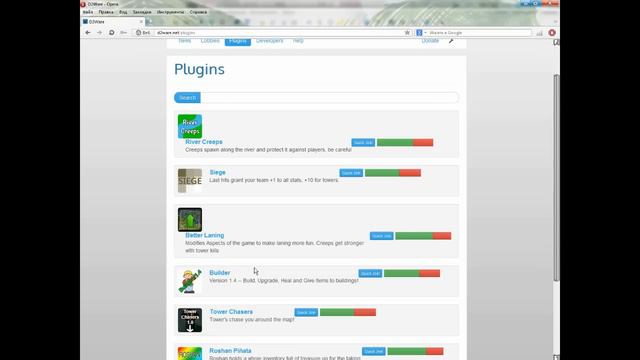Viewport: 640px width, 360px height.
Task: Open the Файл menu
Action: pyautogui.click(x=88, y=12)
